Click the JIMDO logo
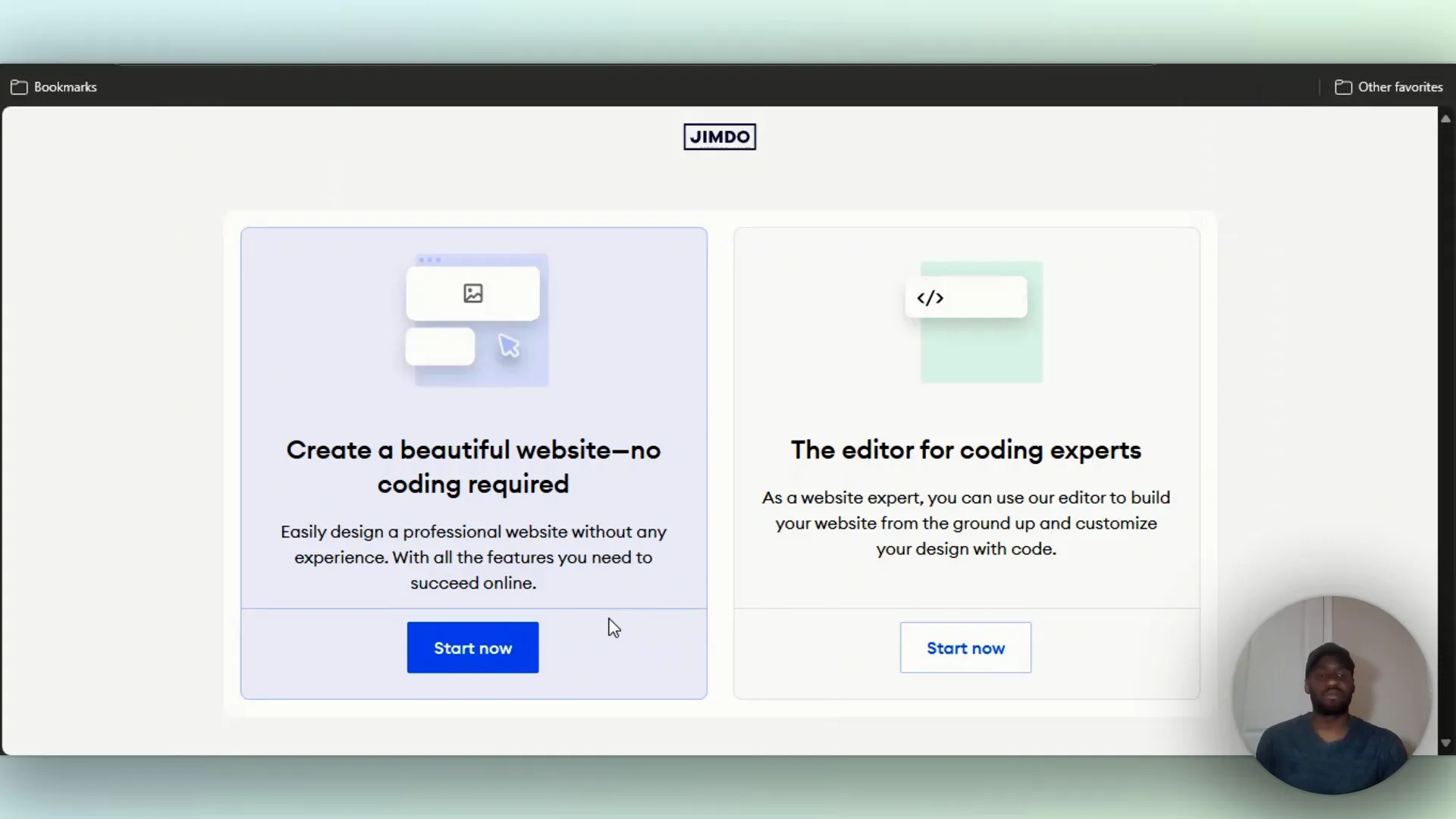 coord(719,136)
